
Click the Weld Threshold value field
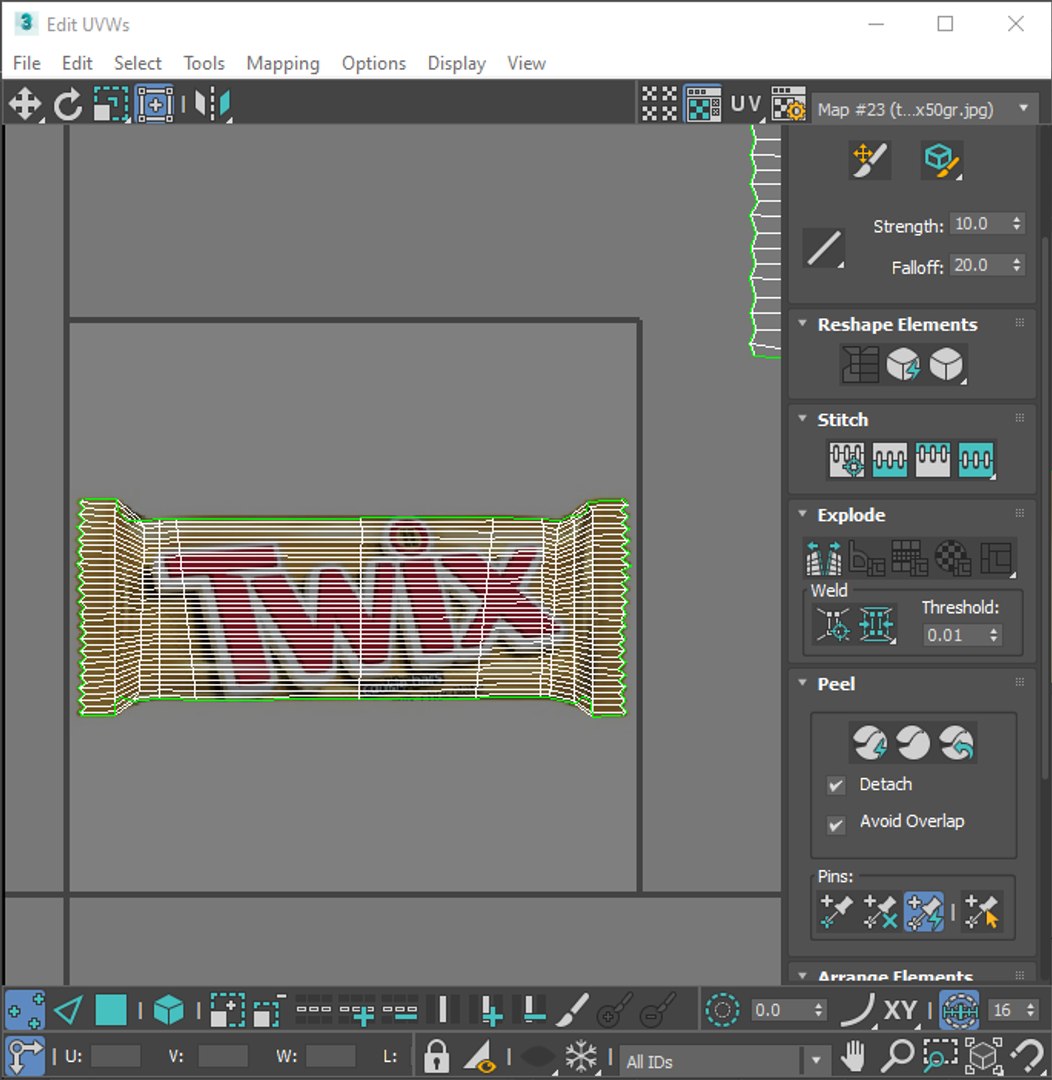(x=954, y=635)
